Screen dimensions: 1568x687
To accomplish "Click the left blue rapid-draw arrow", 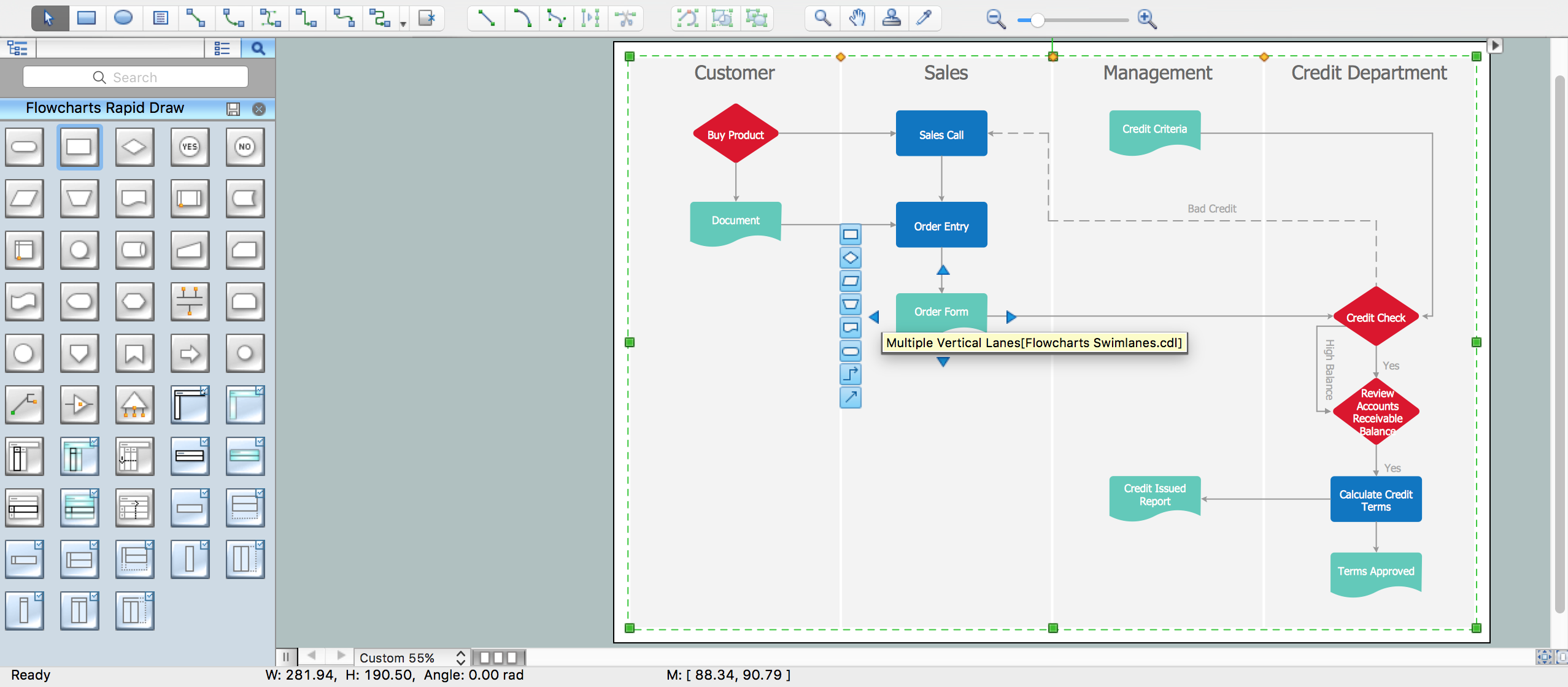I will (875, 317).
